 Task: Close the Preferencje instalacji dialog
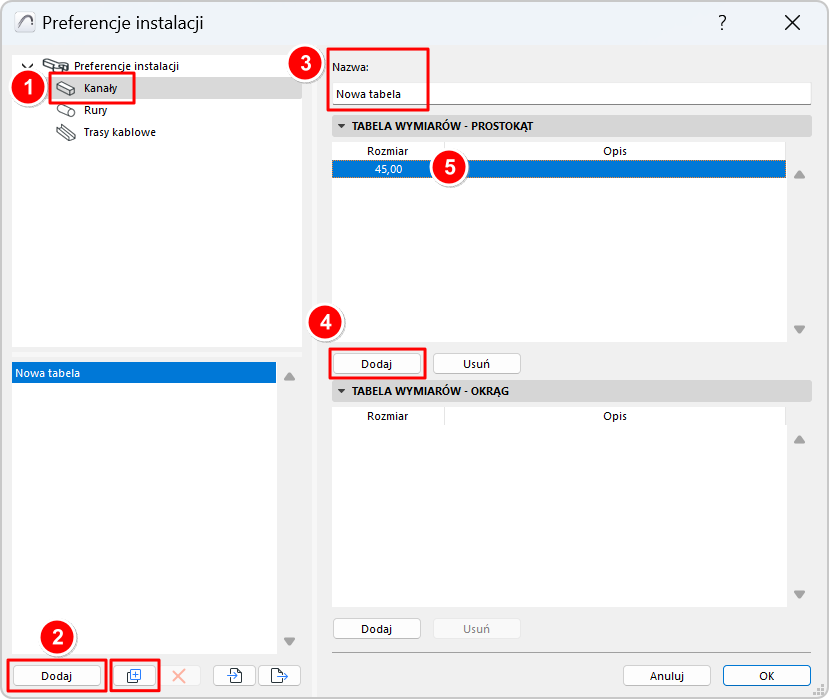point(792,23)
